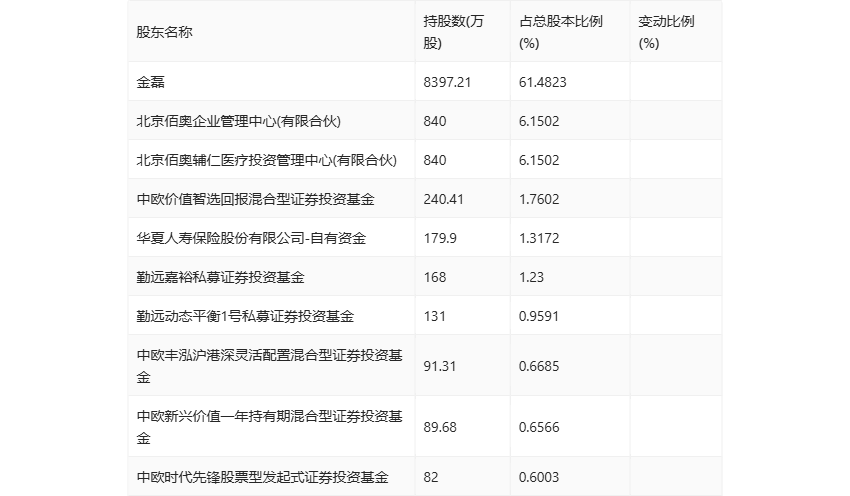Image resolution: width=850 pixels, height=496 pixels.
Task: Select the value 89.68
Action: tap(440, 427)
